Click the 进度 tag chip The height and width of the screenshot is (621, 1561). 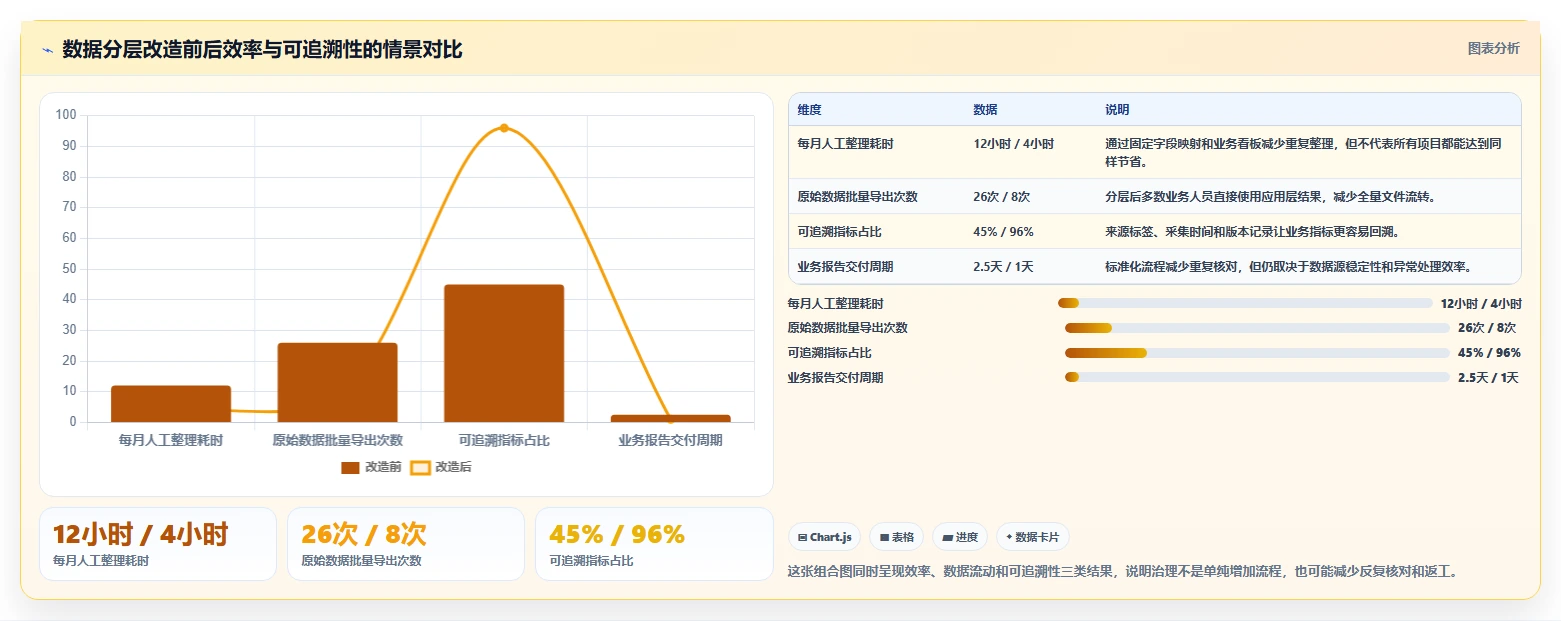(x=960, y=537)
